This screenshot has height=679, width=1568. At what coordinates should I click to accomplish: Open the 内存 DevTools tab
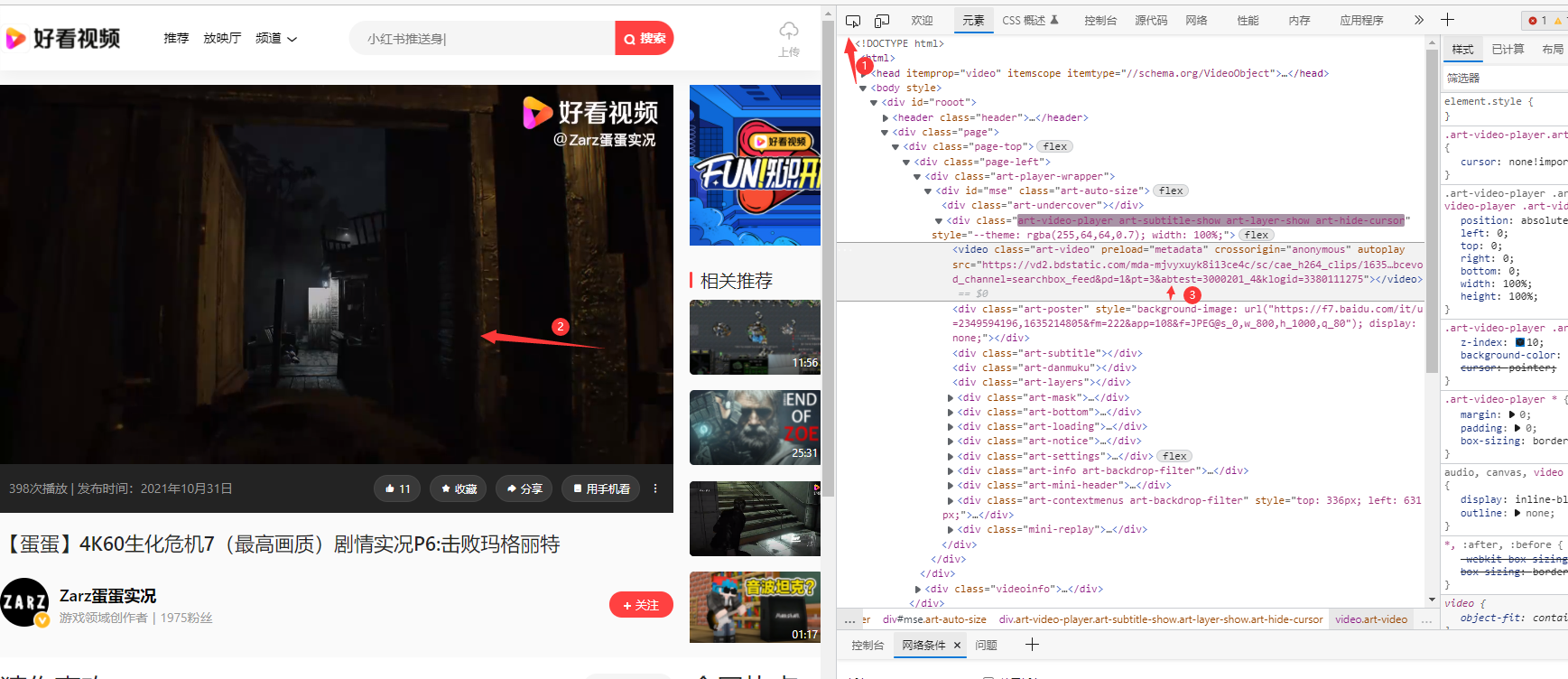[1299, 21]
